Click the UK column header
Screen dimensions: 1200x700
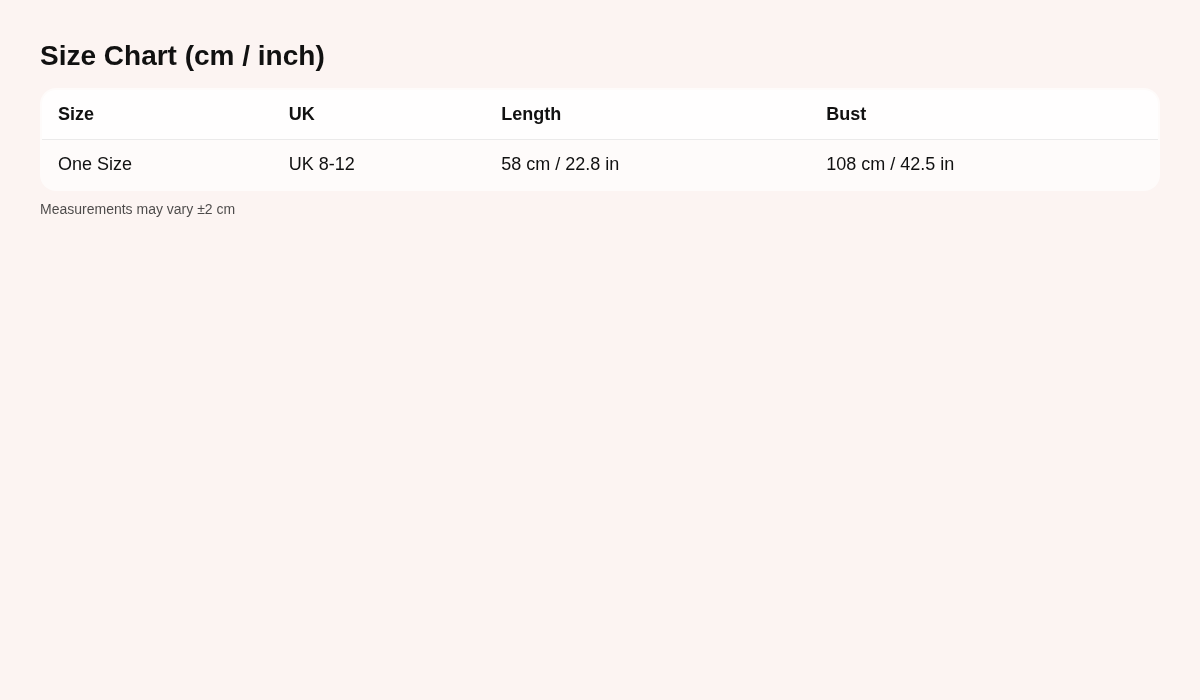click(x=302, y=114)
